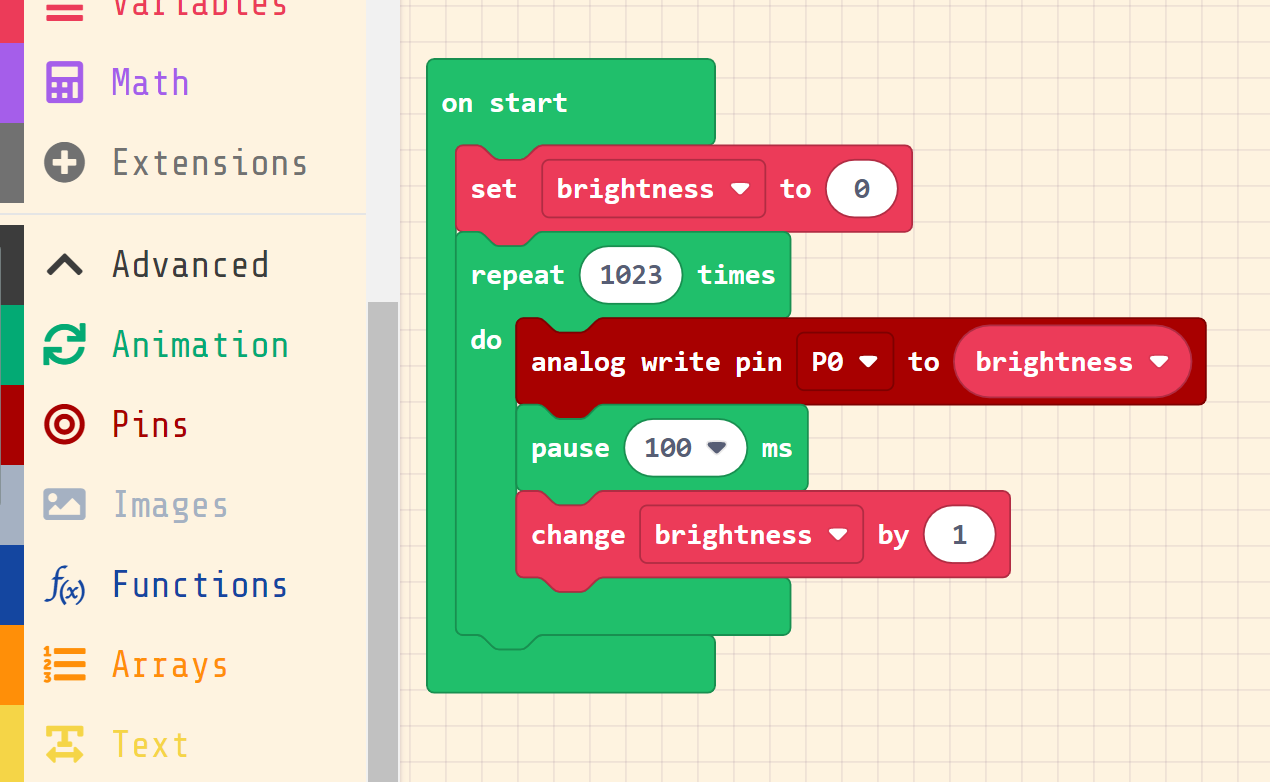Open brightness variable dropdown in analog write

click(1159, 362)
